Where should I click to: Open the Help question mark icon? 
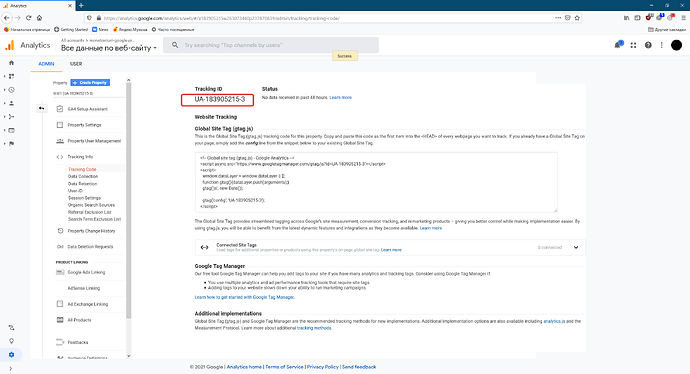[x=648, y=45]
